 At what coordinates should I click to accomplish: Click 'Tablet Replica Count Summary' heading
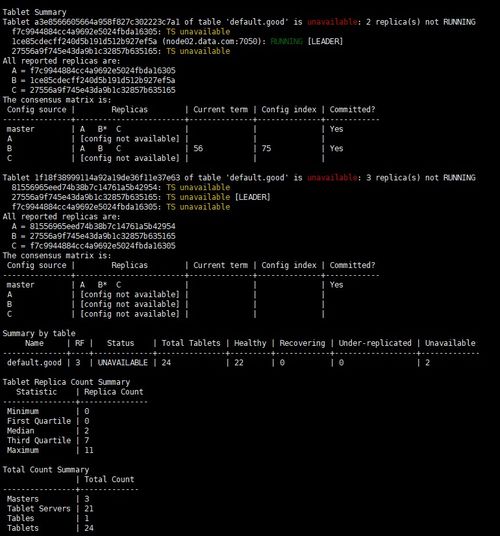click(x=66, y=382)
